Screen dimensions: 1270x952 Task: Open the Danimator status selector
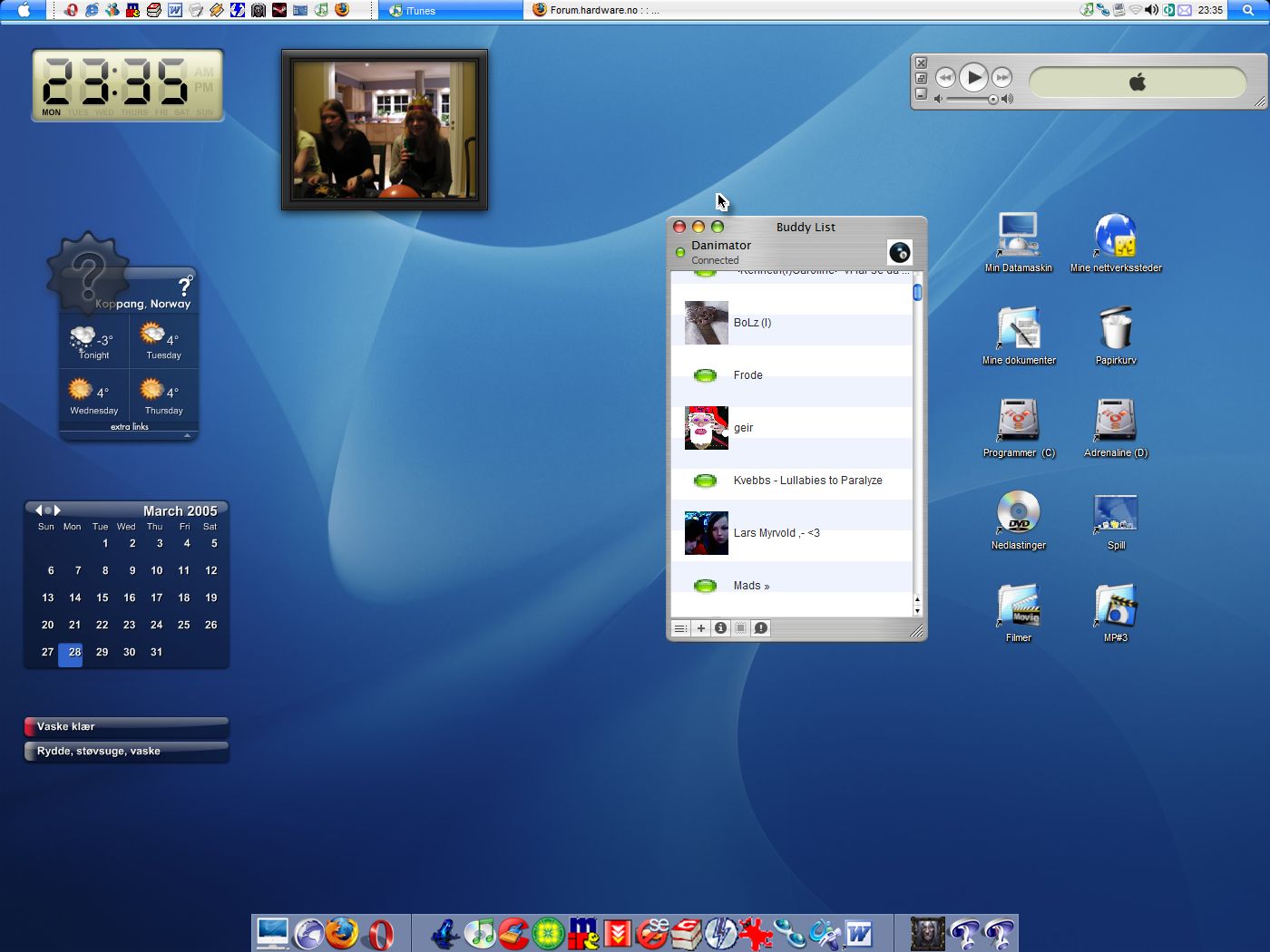point(715,252)
